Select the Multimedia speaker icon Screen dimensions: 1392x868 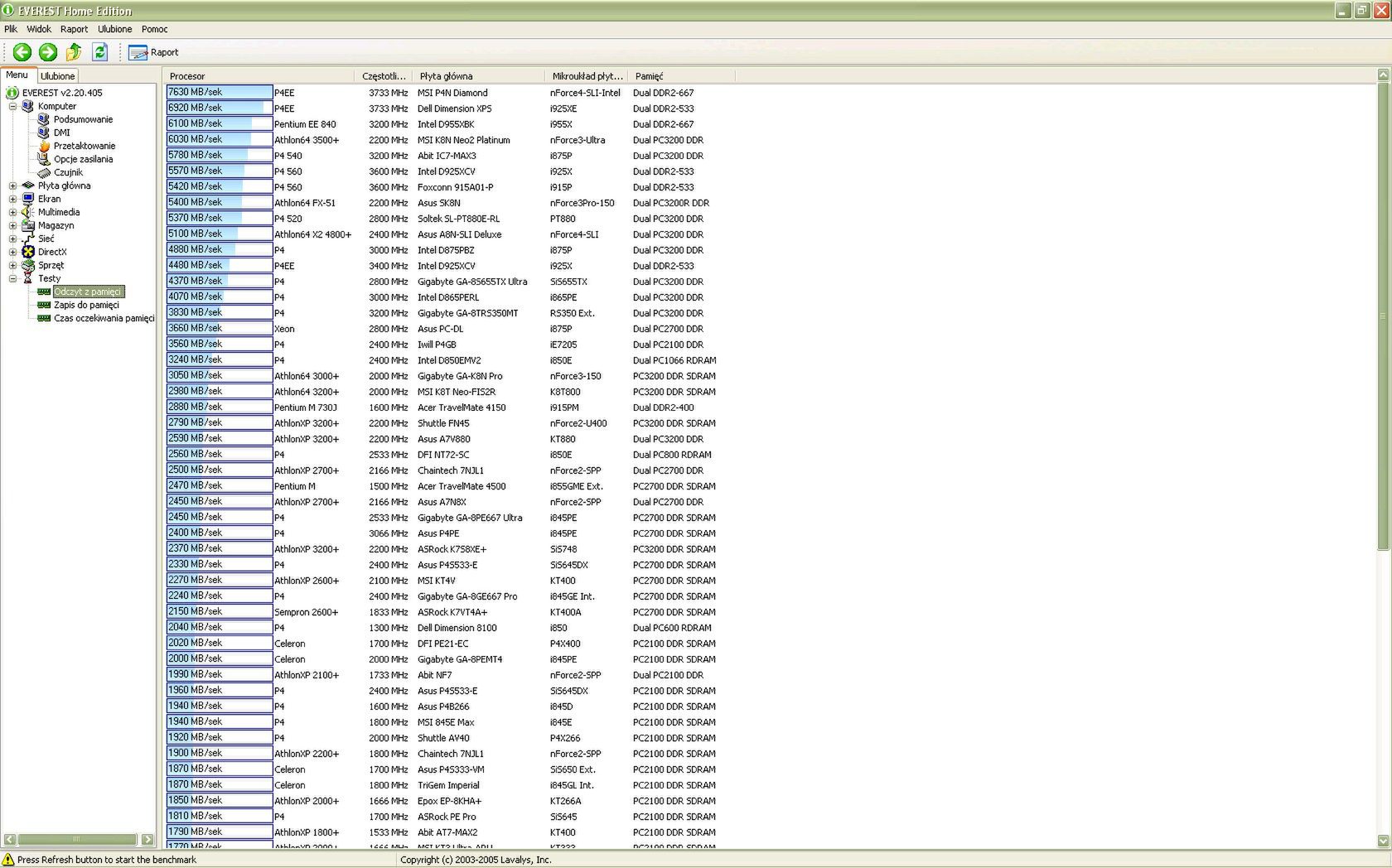tap(28, 212)
